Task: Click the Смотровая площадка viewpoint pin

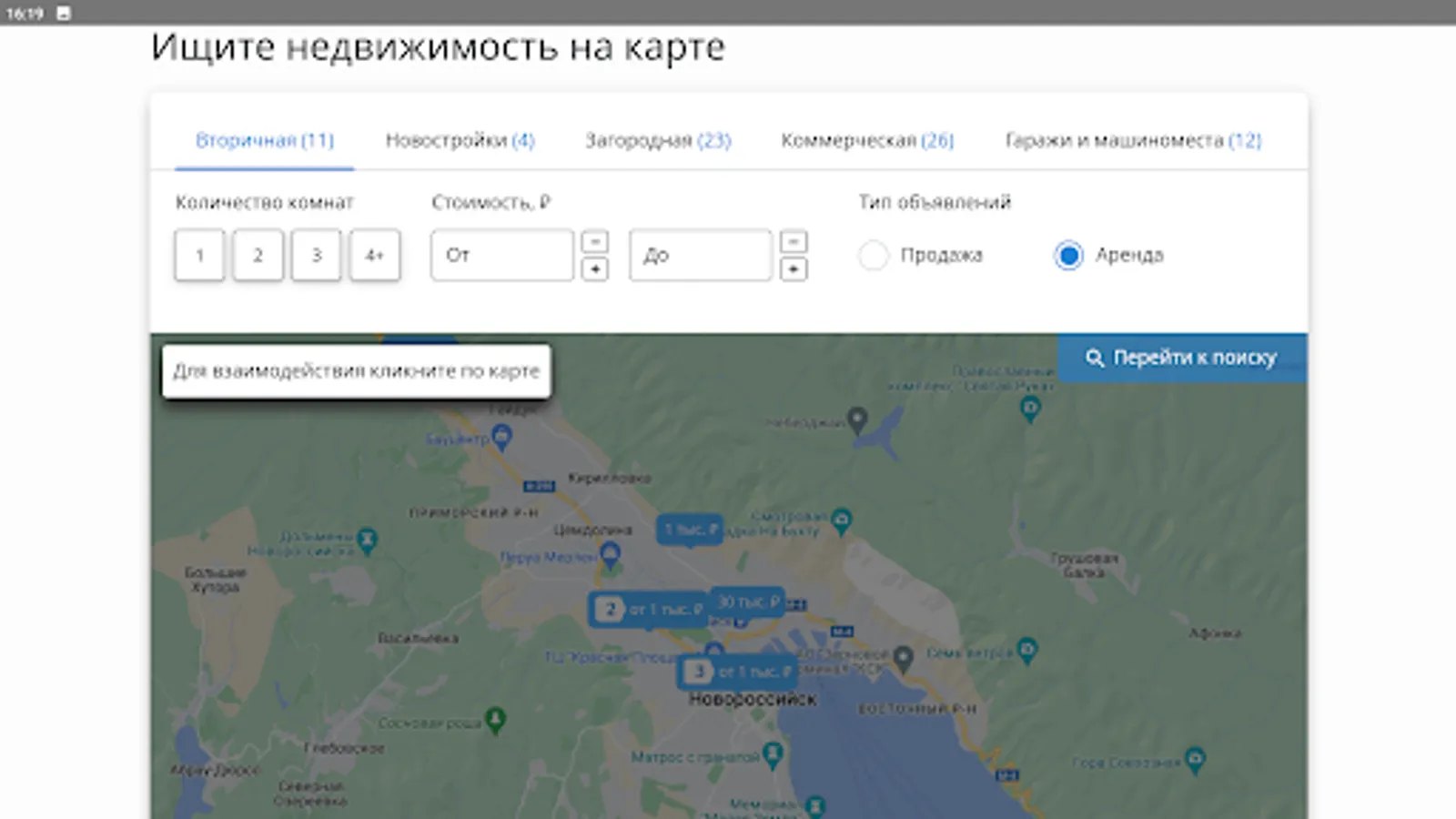Action: (842, 520)
